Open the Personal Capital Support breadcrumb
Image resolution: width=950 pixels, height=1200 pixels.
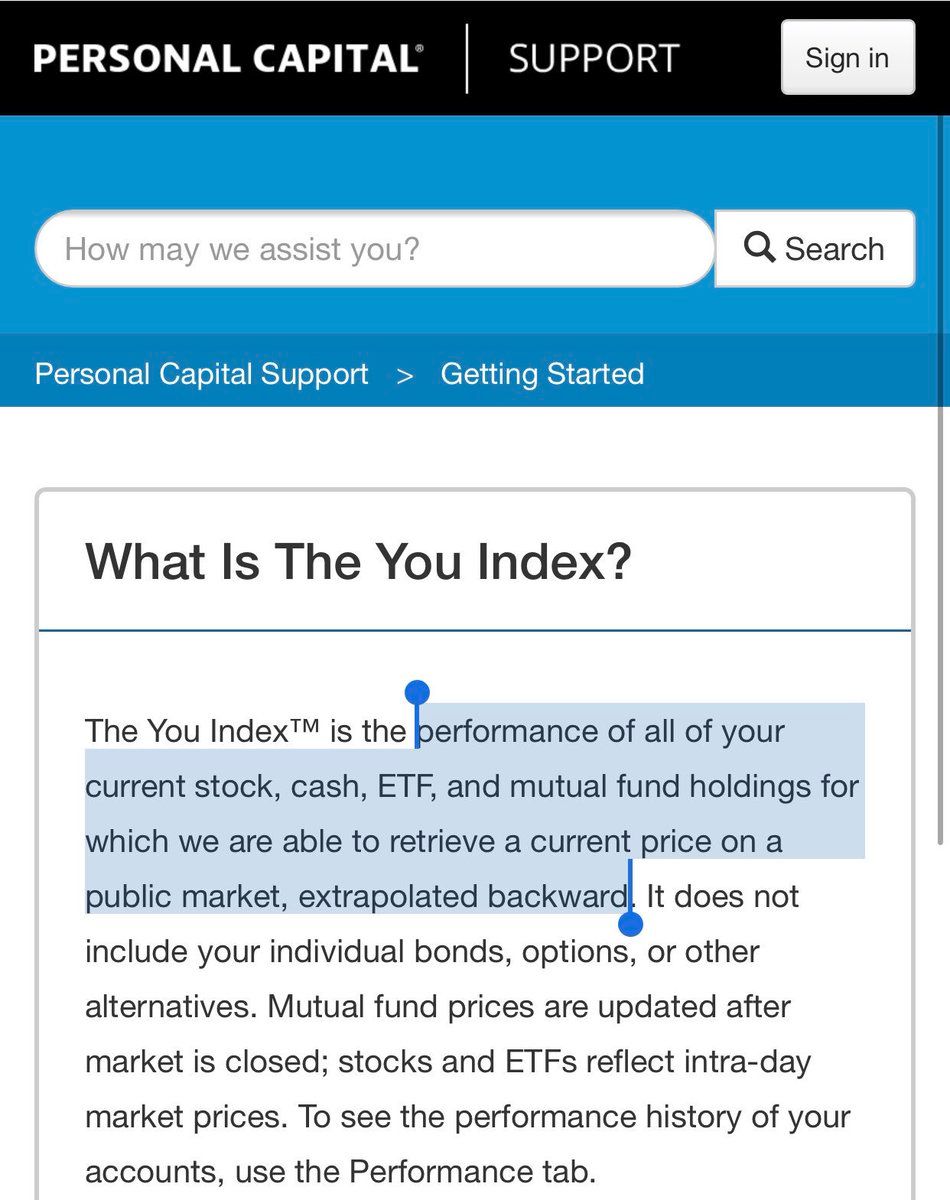pyautogui.click(x=201, y=374)
